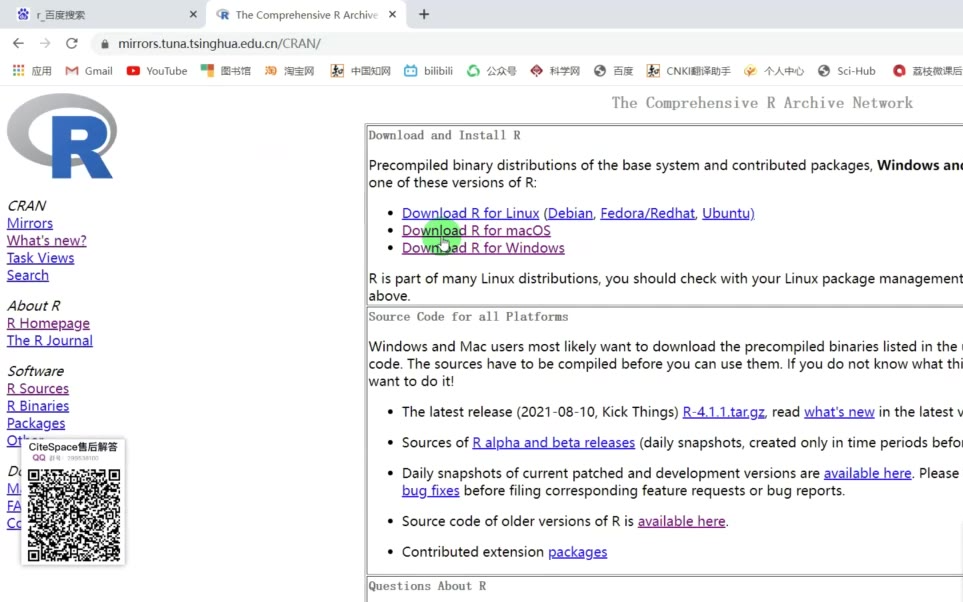Click Download R for Linux

[470, 213]
